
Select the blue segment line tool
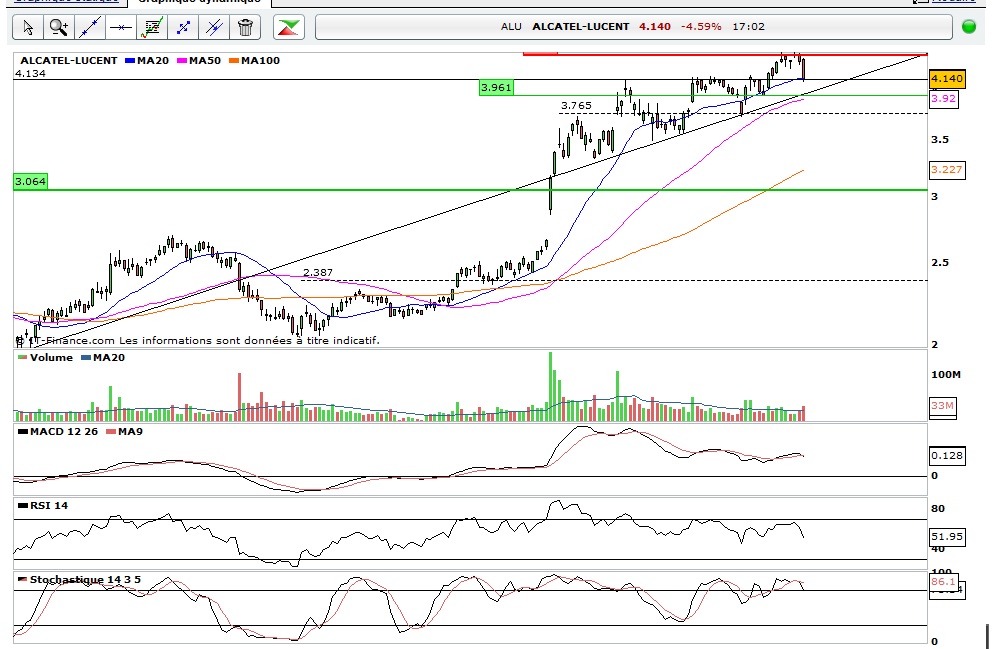(x=183, y=27)
